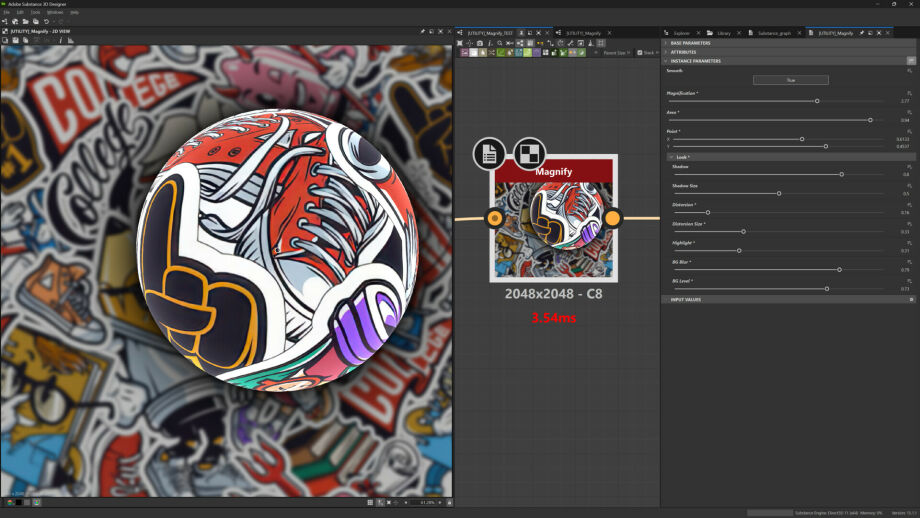Click the Magnification value field

click(x=905, y=101)
